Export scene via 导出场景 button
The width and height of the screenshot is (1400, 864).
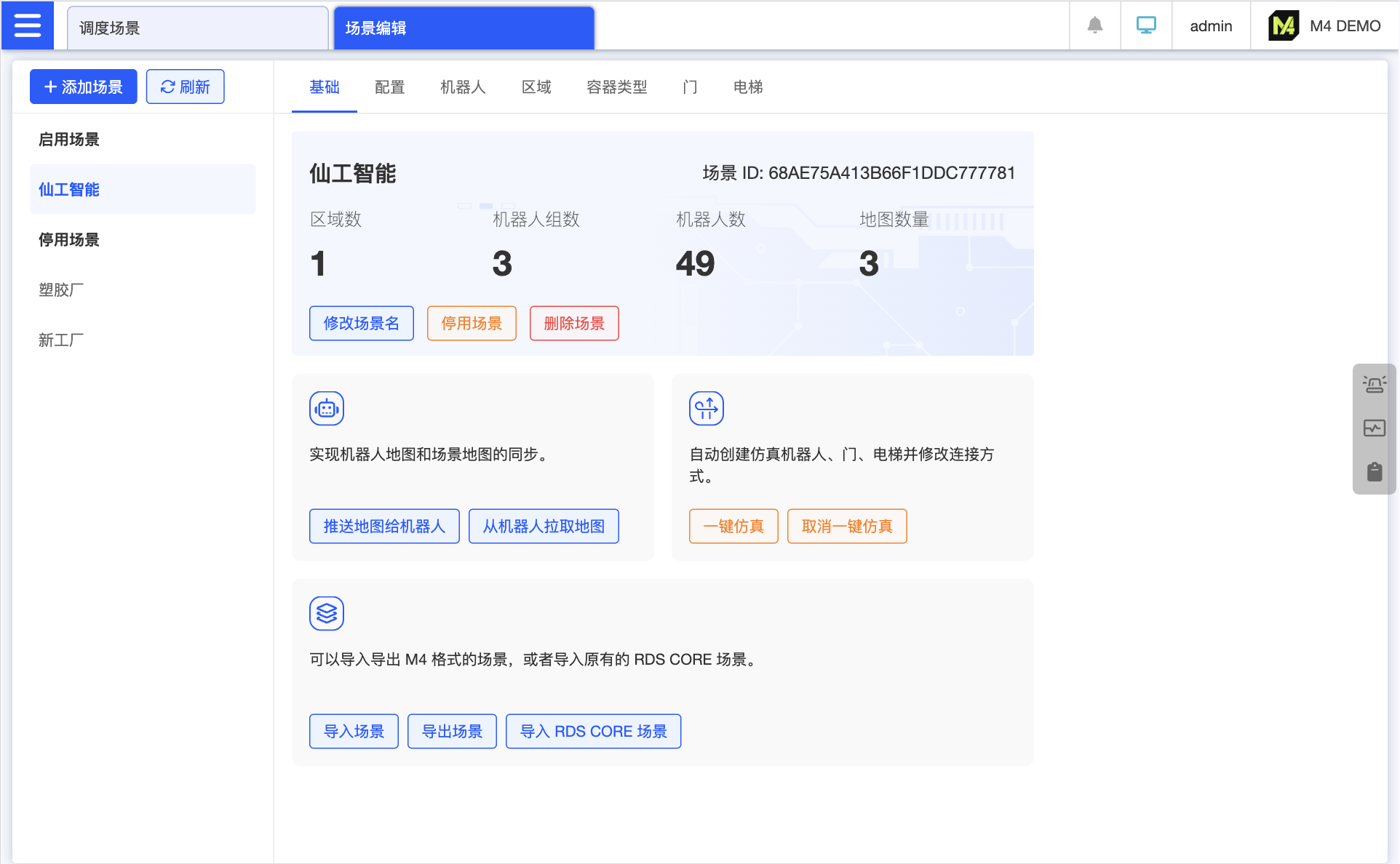(451, 731)
